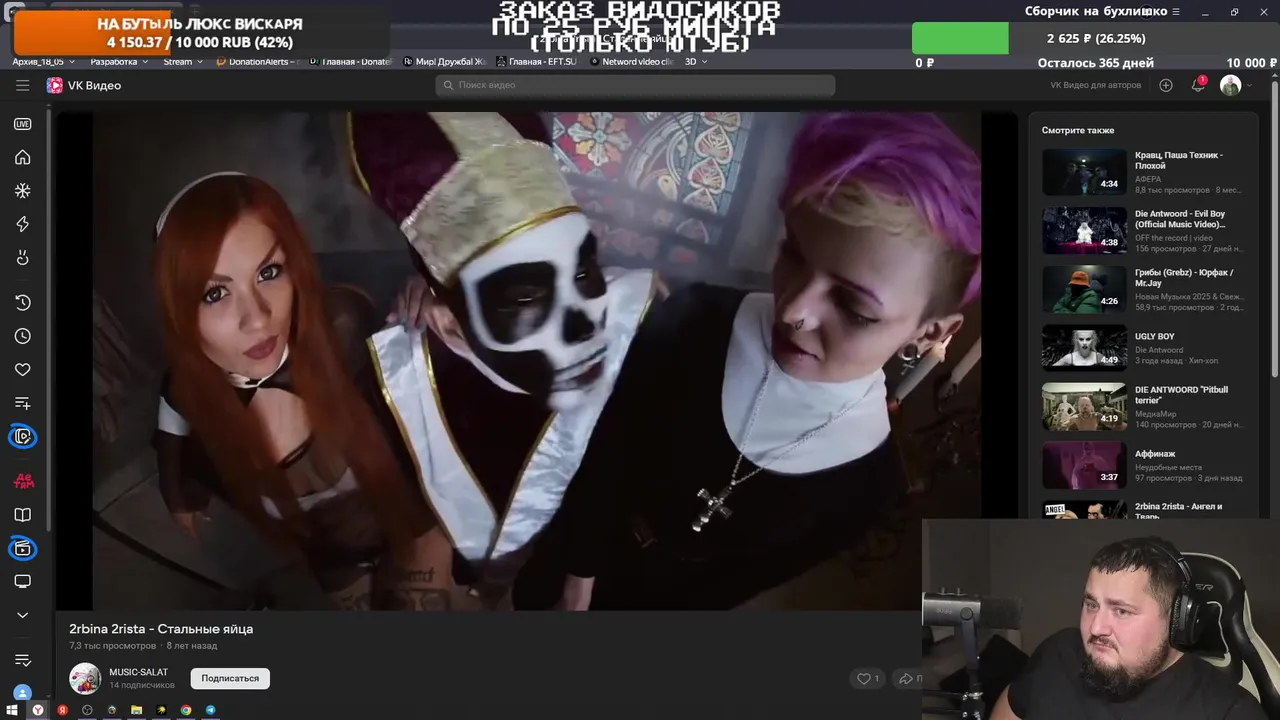Image resolution: width=1280 pixels, height=720 pixels.
Task: Open the TV monitor sidebar icon
Action: [22, 582]
